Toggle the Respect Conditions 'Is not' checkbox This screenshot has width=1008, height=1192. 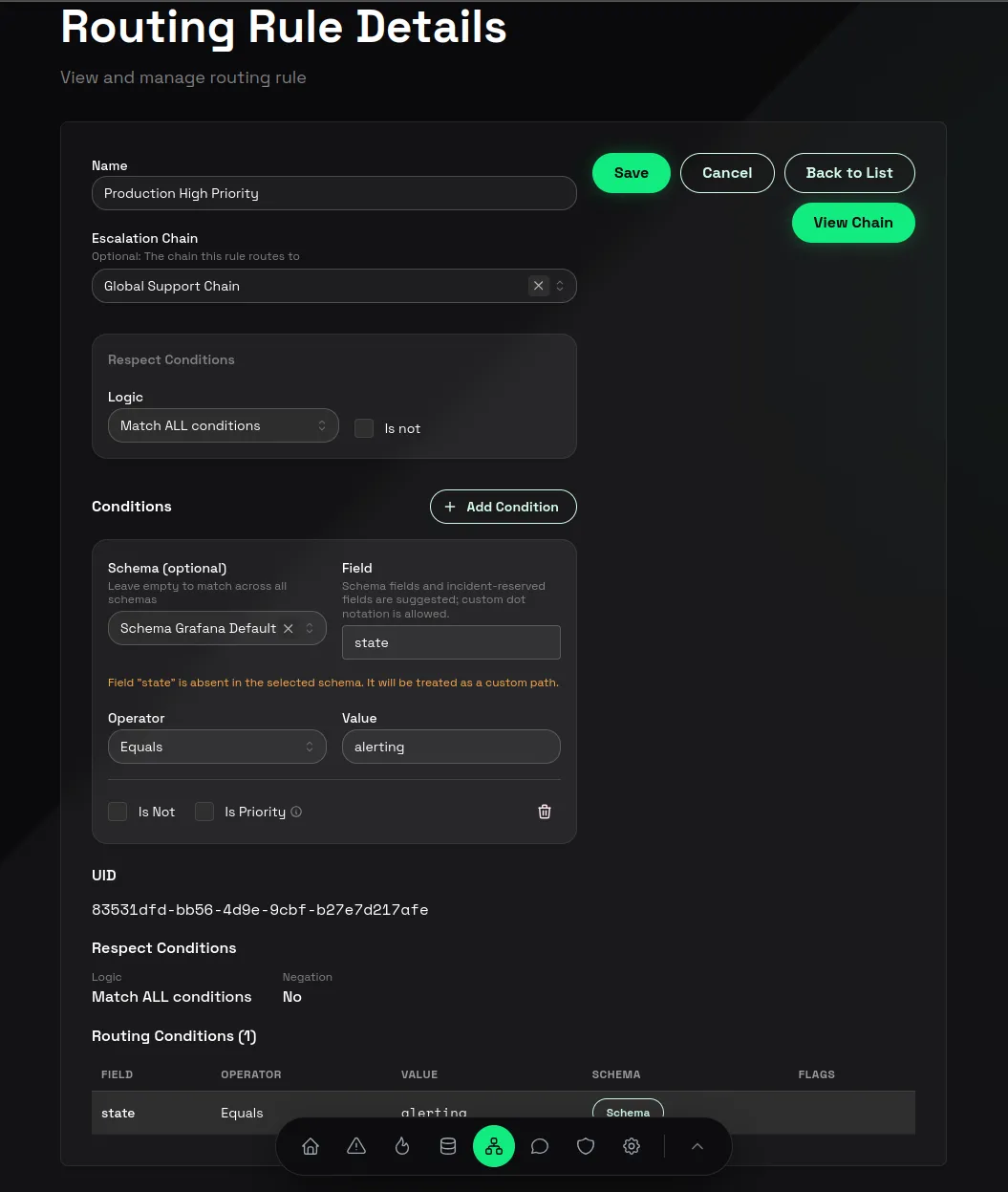pyautogui.click(x=364, y=428)
